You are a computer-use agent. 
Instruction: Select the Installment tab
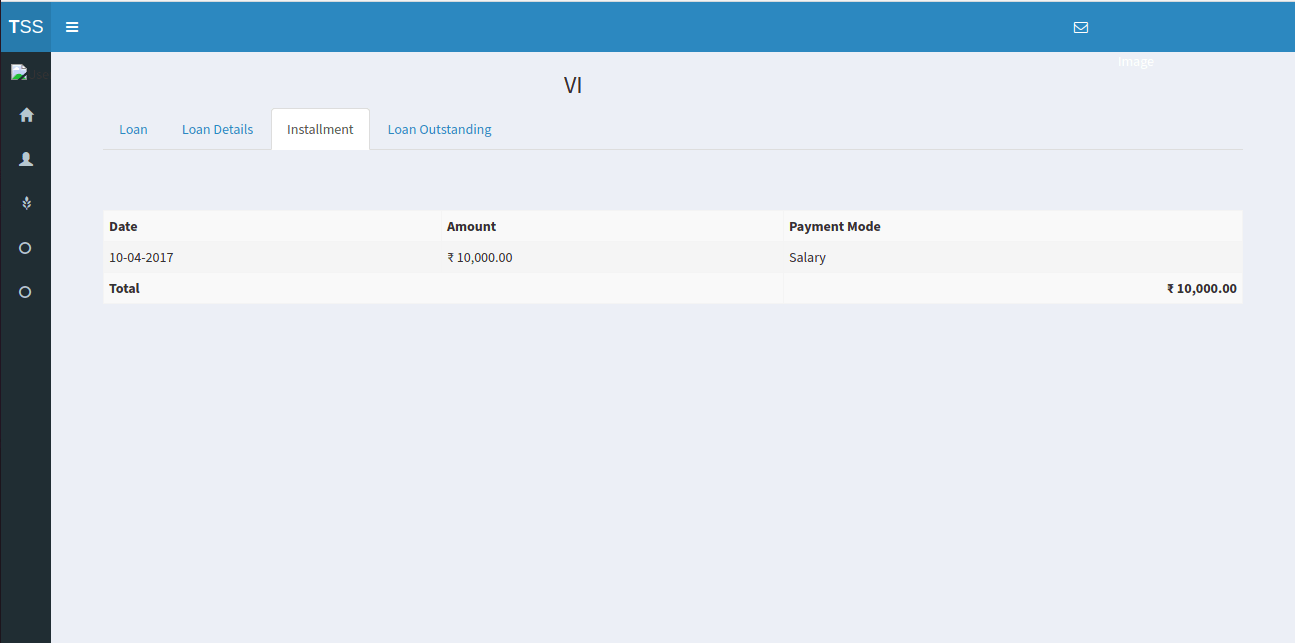click(320, 130)
